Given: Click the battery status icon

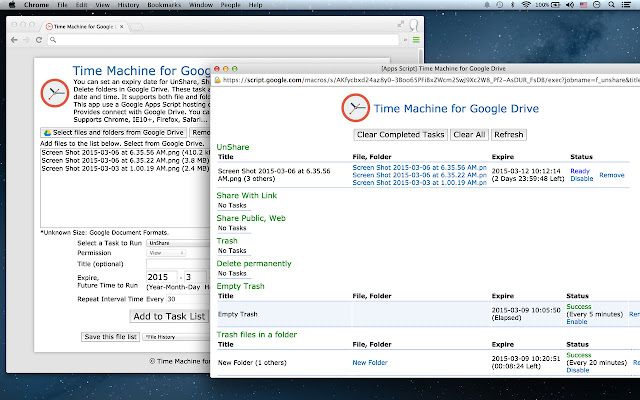Looking at the screenshot, I should [556, 5].
